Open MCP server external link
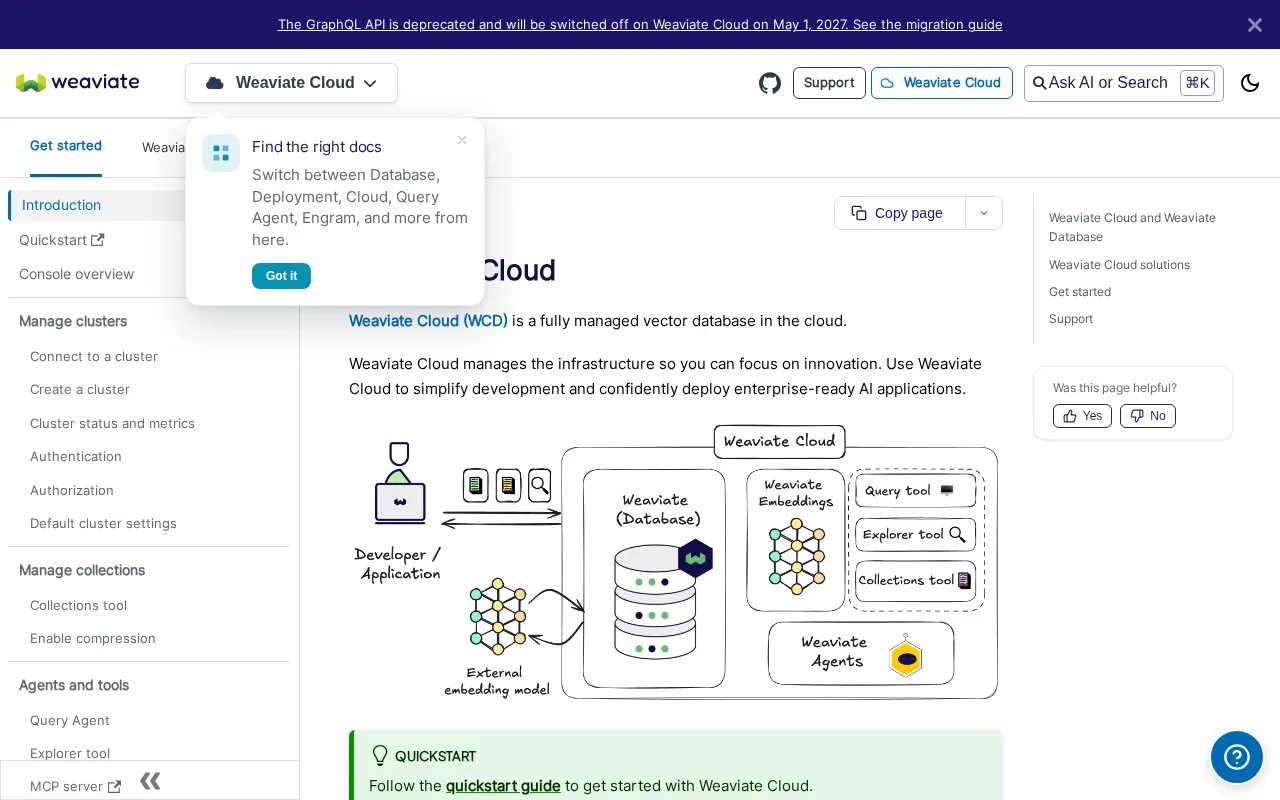 [75, 786]
